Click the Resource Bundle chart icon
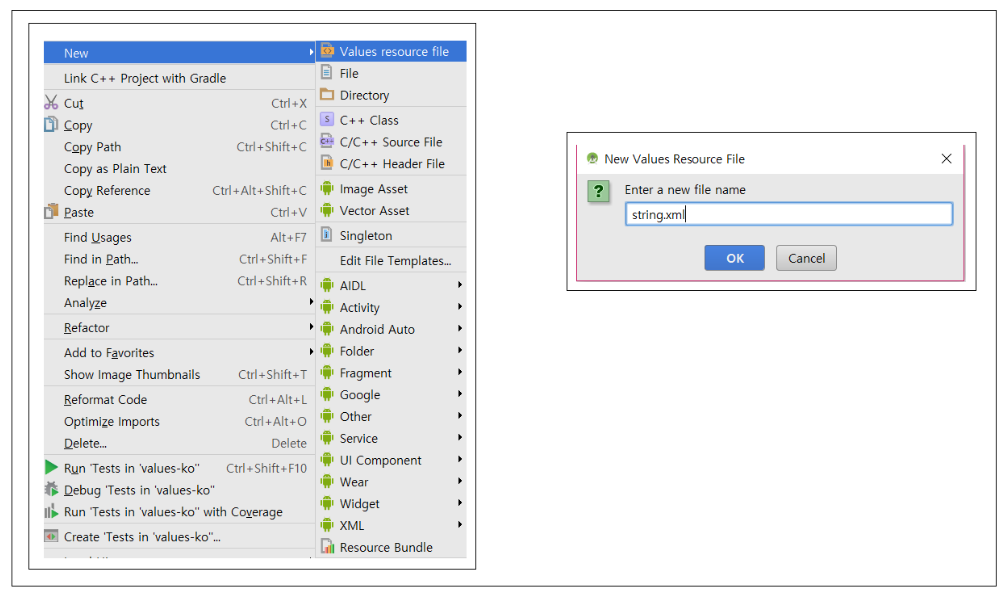1003x596 pixels. click(327, 547)
